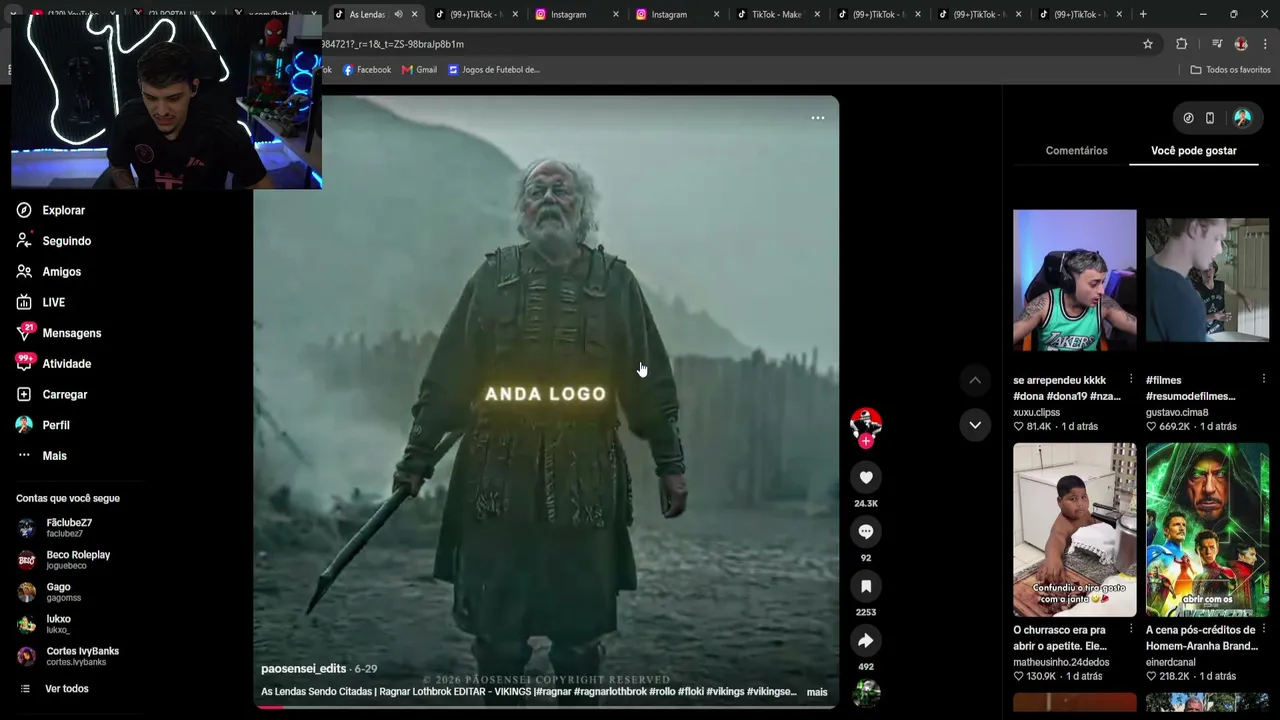Open Chrome extensions puzzle icon
1280x720 pixels.
[x=1182, y=44]
